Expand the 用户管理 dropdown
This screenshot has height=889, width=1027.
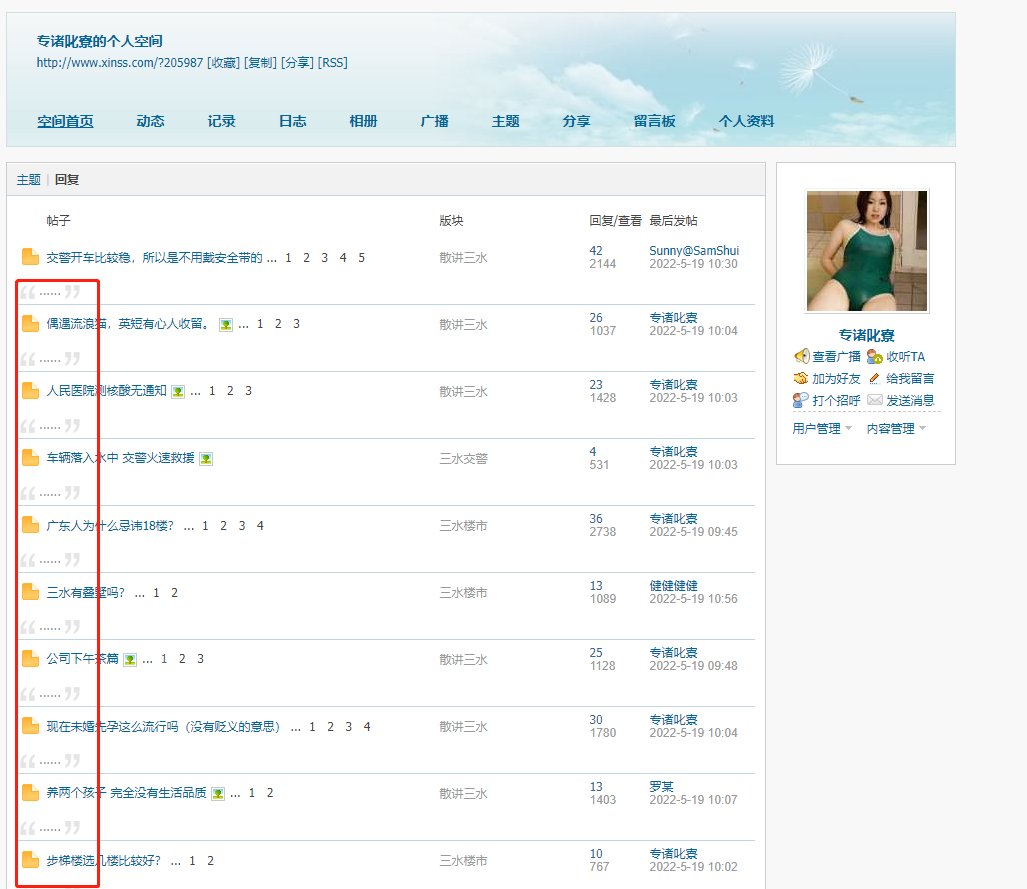point(822,428)
